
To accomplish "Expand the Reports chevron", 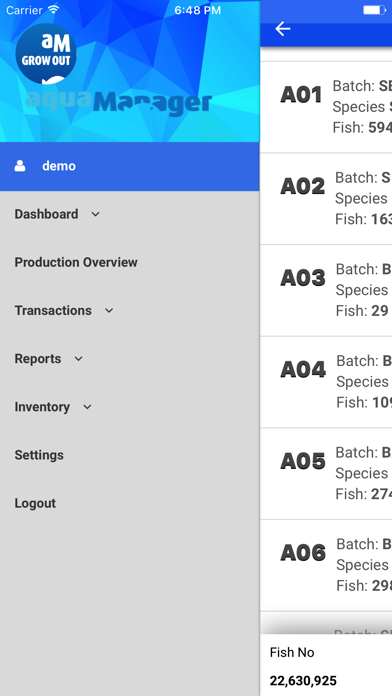I will coord(79,359).
